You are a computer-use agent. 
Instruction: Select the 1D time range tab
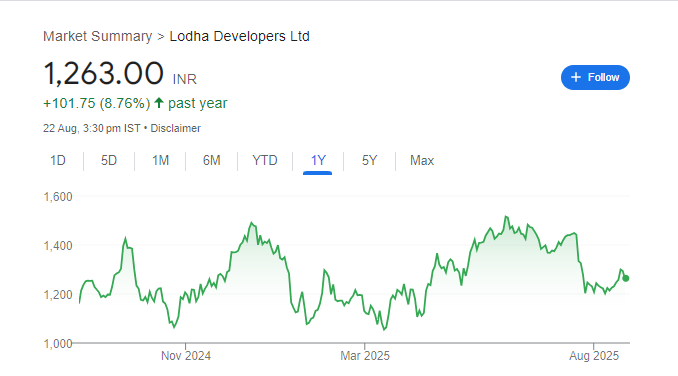coord(58,161)
